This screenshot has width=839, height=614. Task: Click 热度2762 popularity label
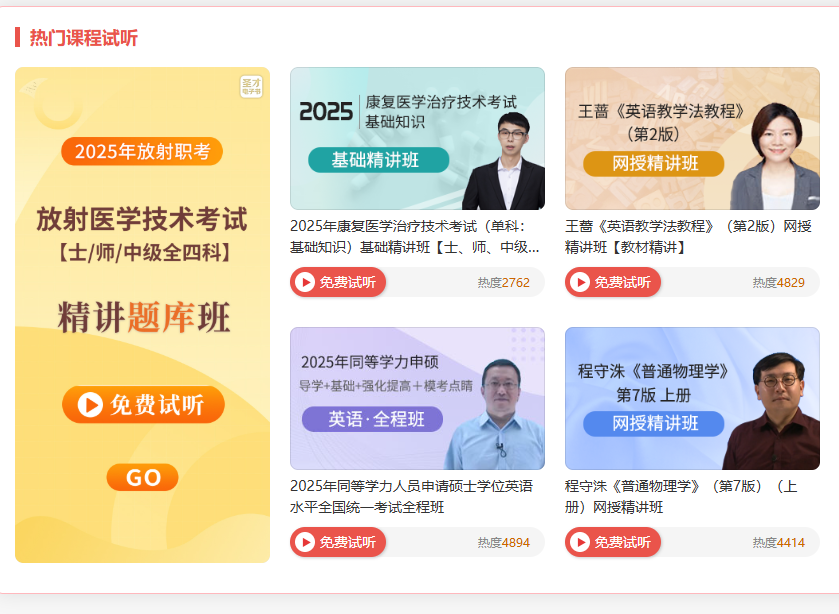click(x=503, y=283)
